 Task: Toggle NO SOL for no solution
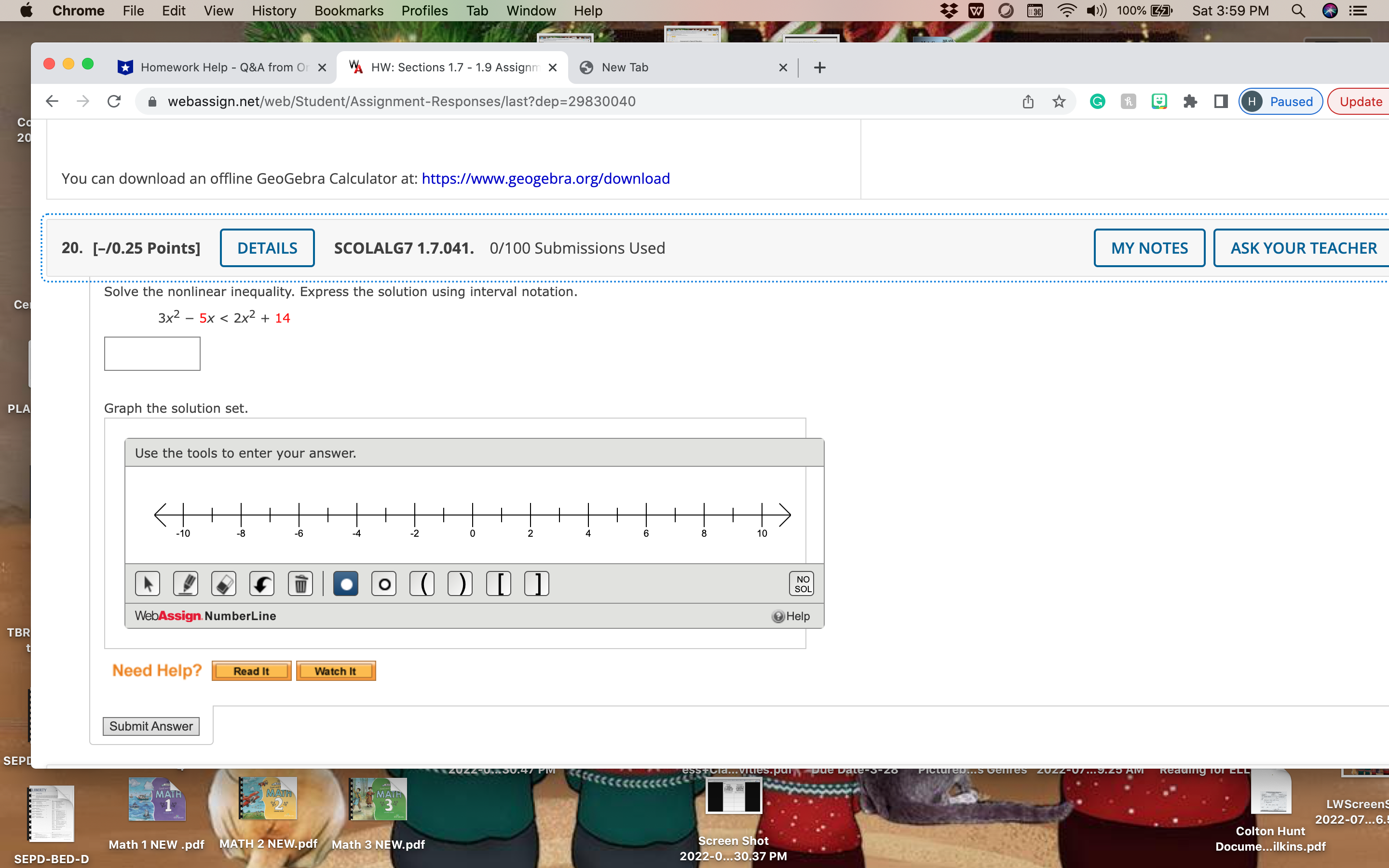801,583
